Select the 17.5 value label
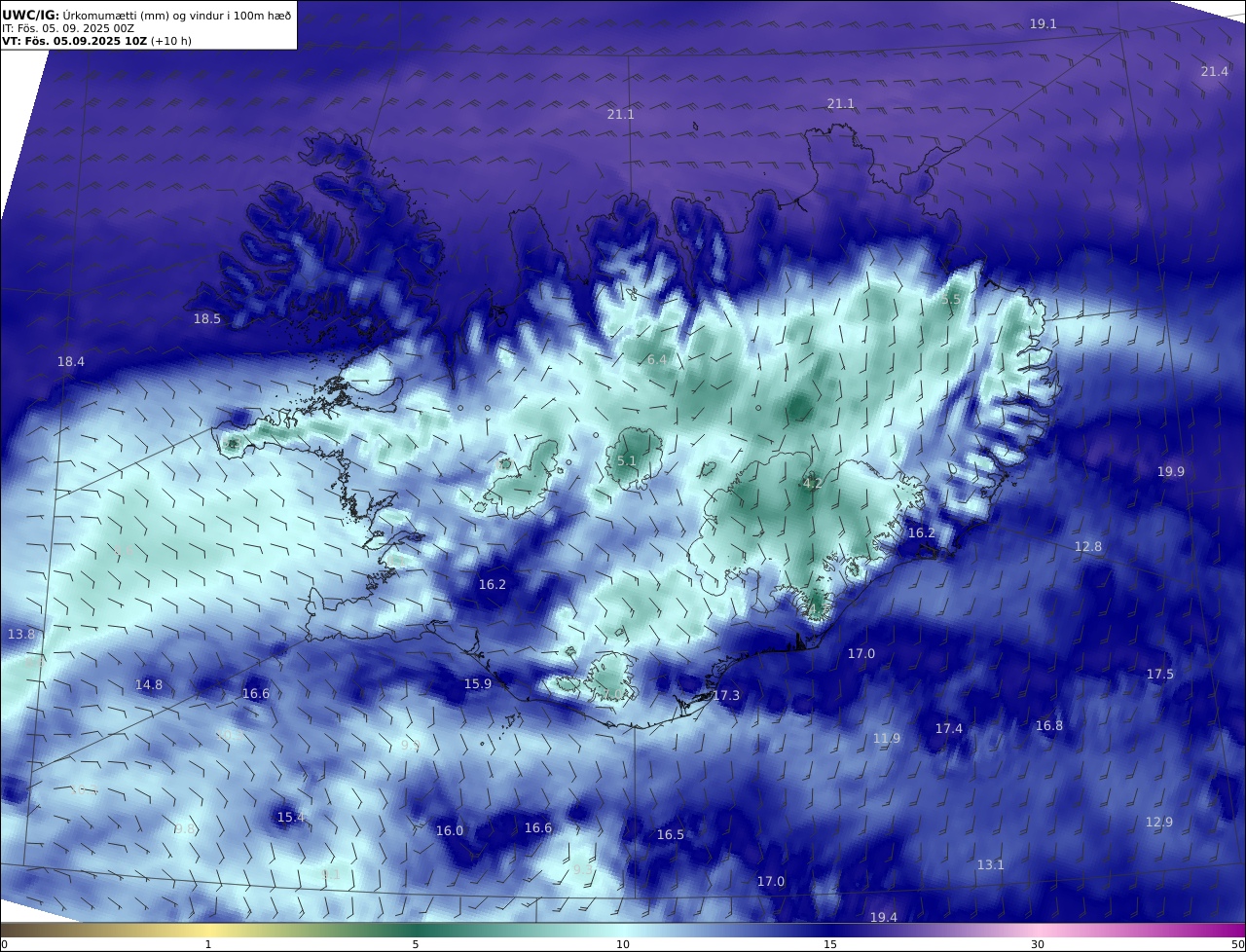 [x=1159, y=674]
